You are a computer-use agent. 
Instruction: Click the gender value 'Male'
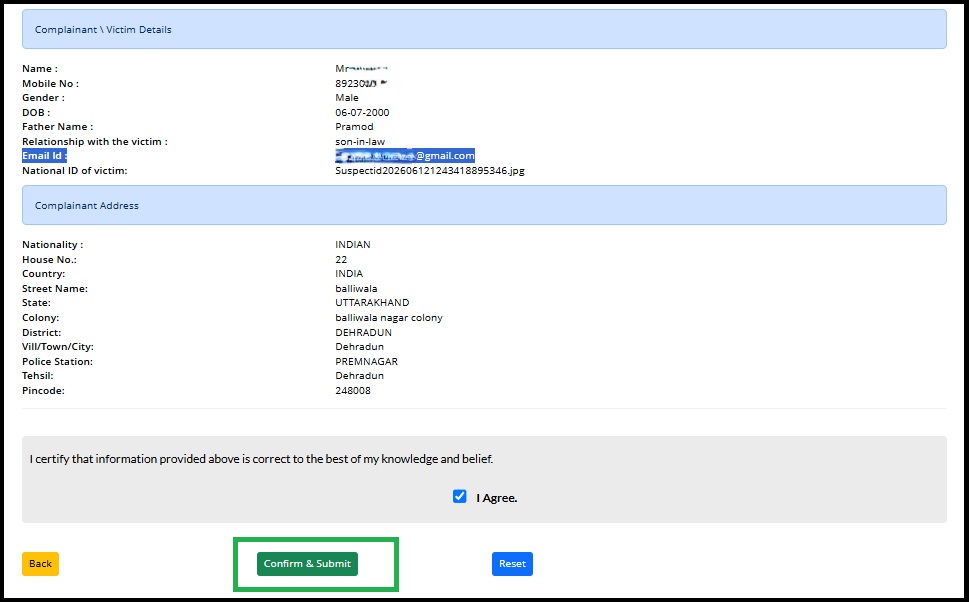pyautogui.click(x=347, y=98)
